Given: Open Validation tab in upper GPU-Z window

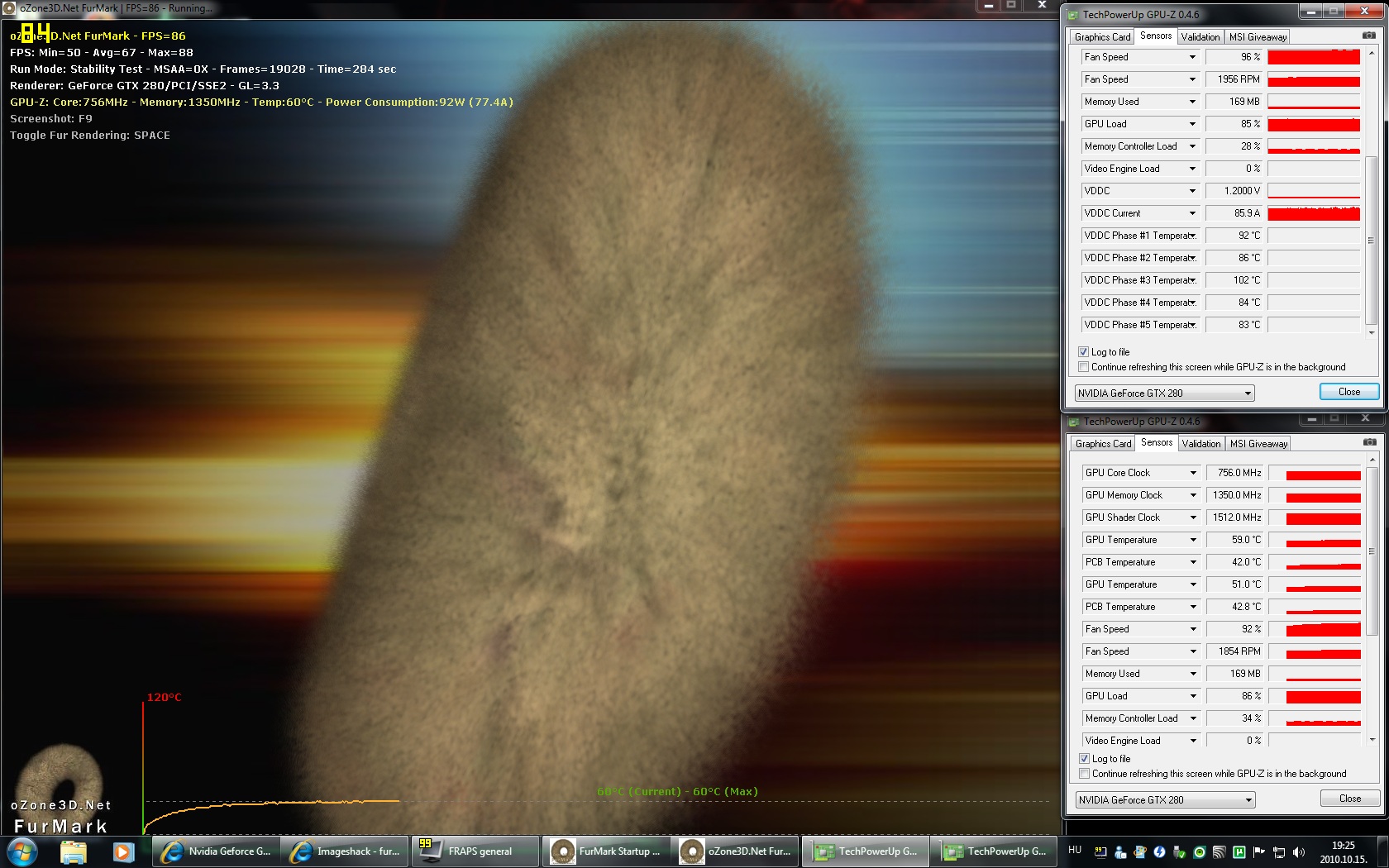Looking at the screenshot, I should pyautogui.click(x=1200, y=37).
